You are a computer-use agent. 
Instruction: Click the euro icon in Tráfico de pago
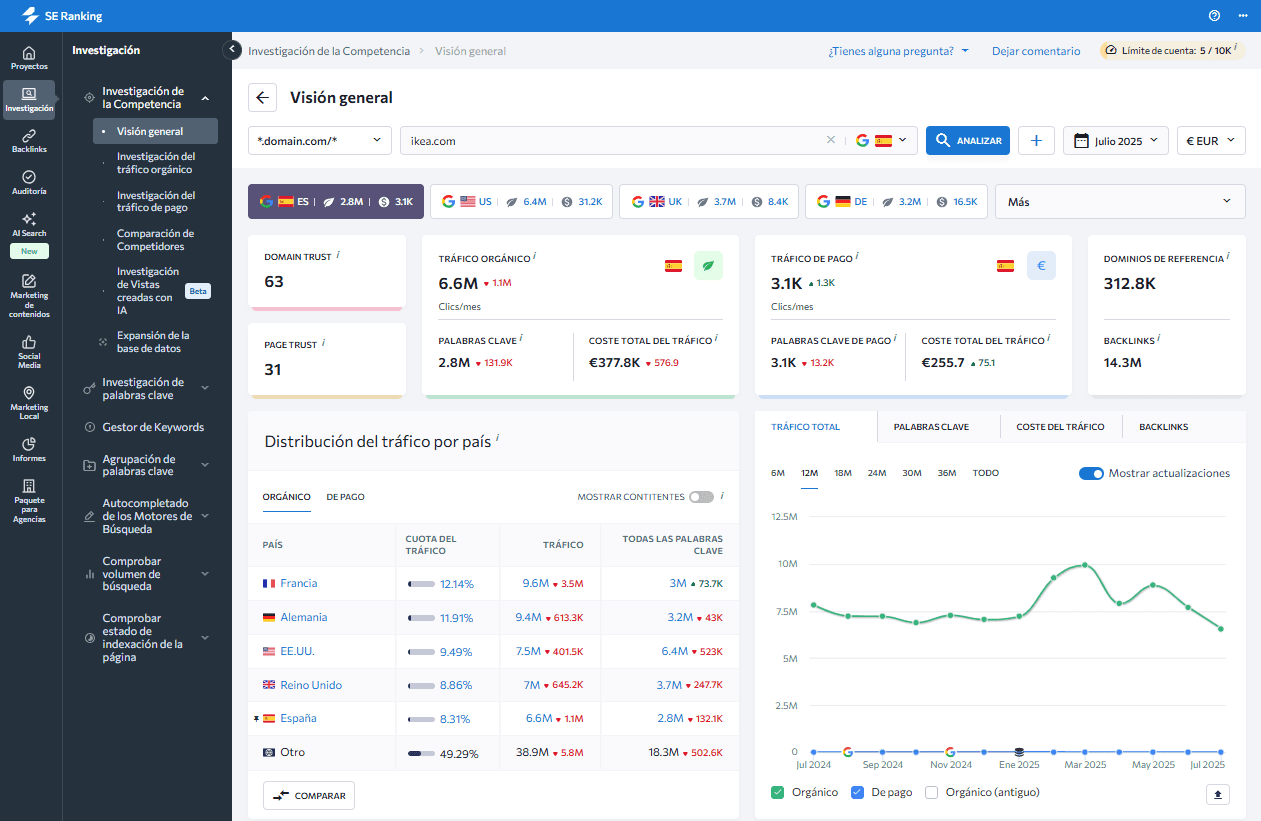(1041, 266)
